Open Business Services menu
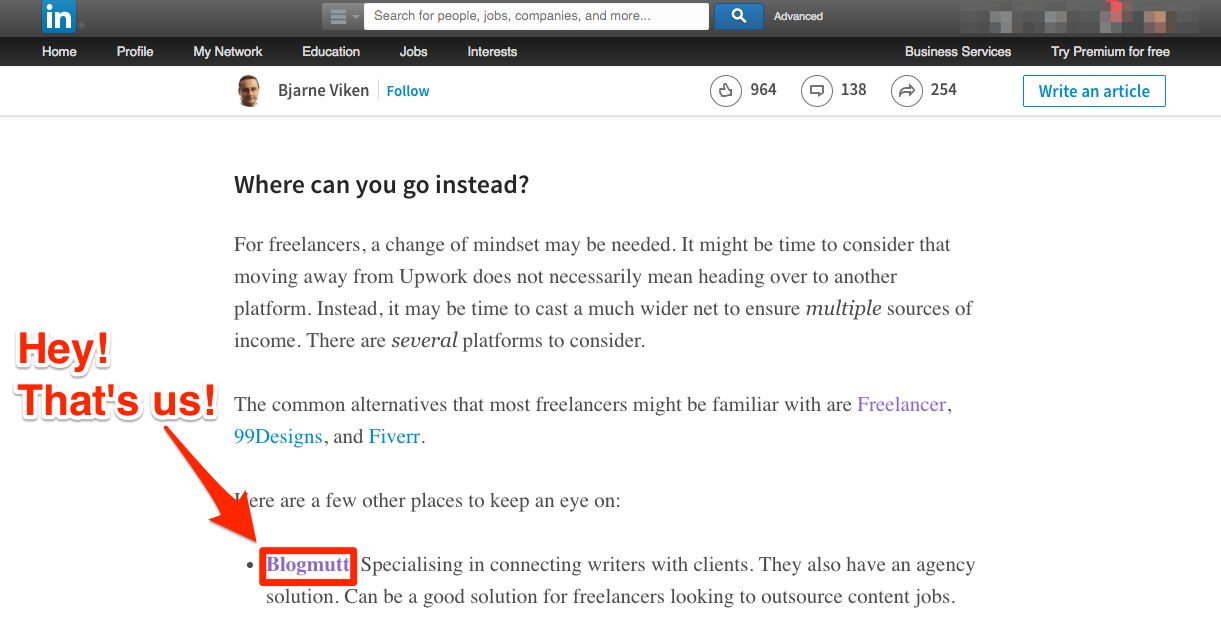The image size is (1221, 634). [957, 52]
